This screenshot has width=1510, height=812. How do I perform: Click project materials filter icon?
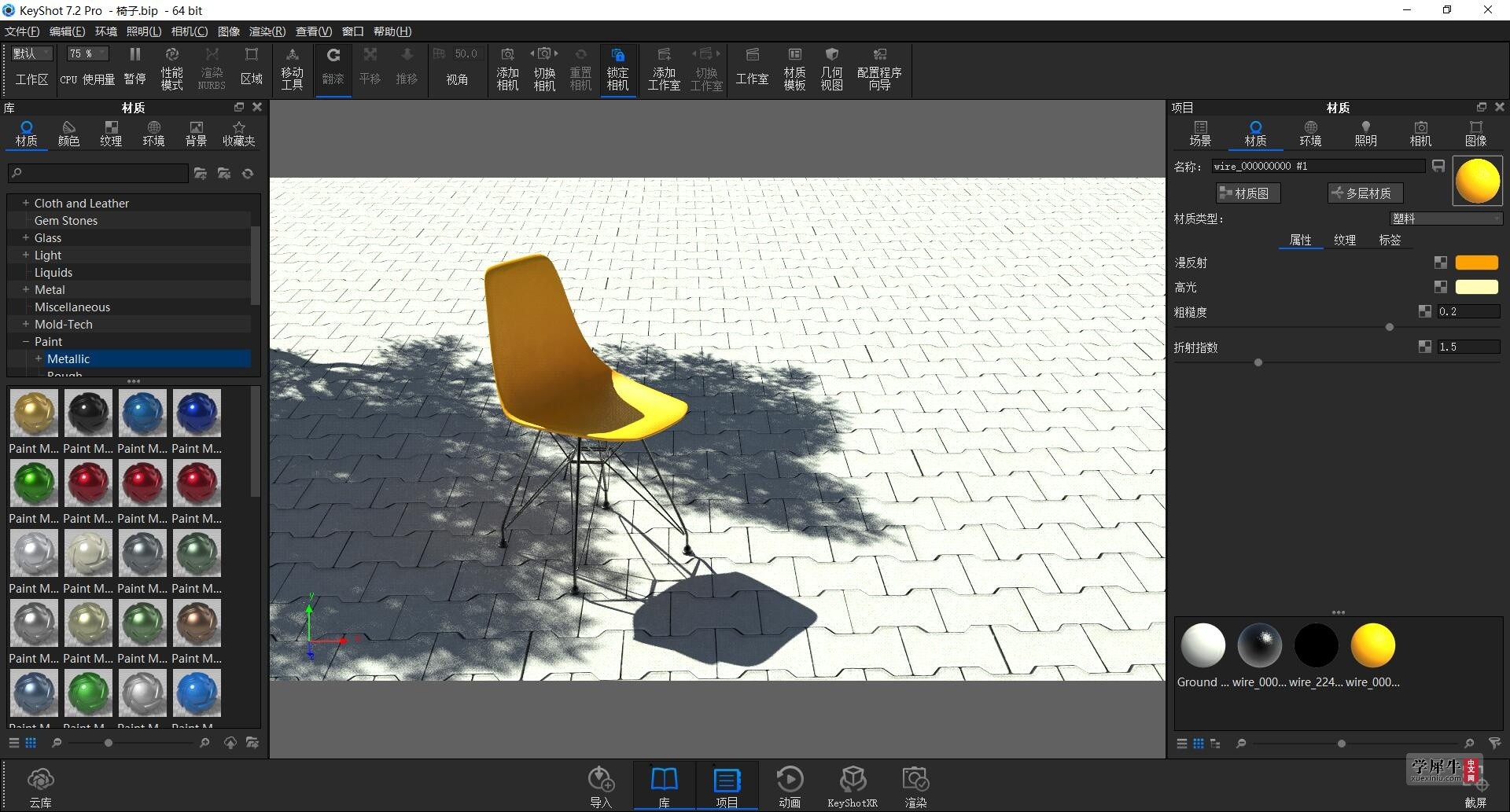coord(1494,743)
